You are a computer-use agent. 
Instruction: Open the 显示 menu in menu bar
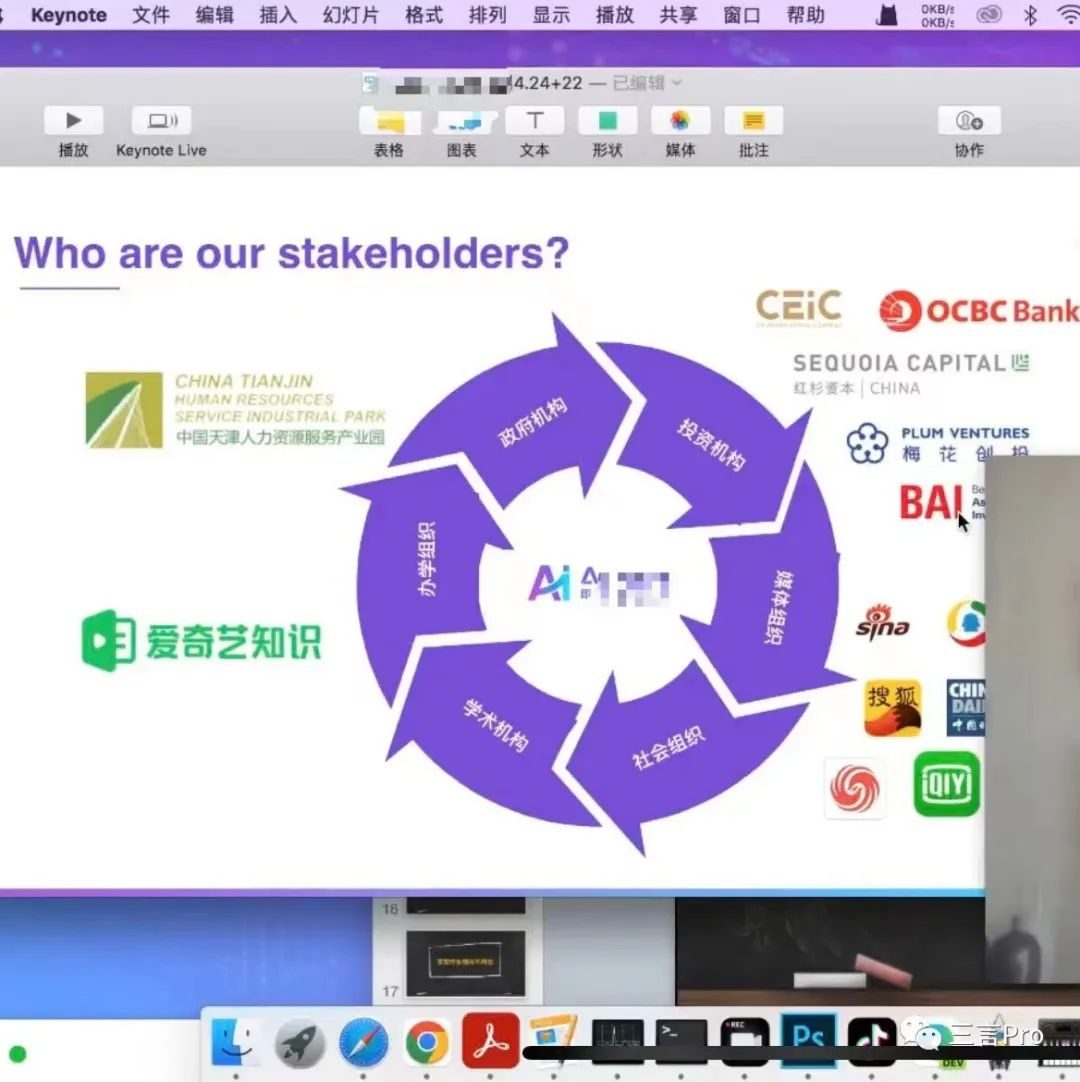point(551,15)
